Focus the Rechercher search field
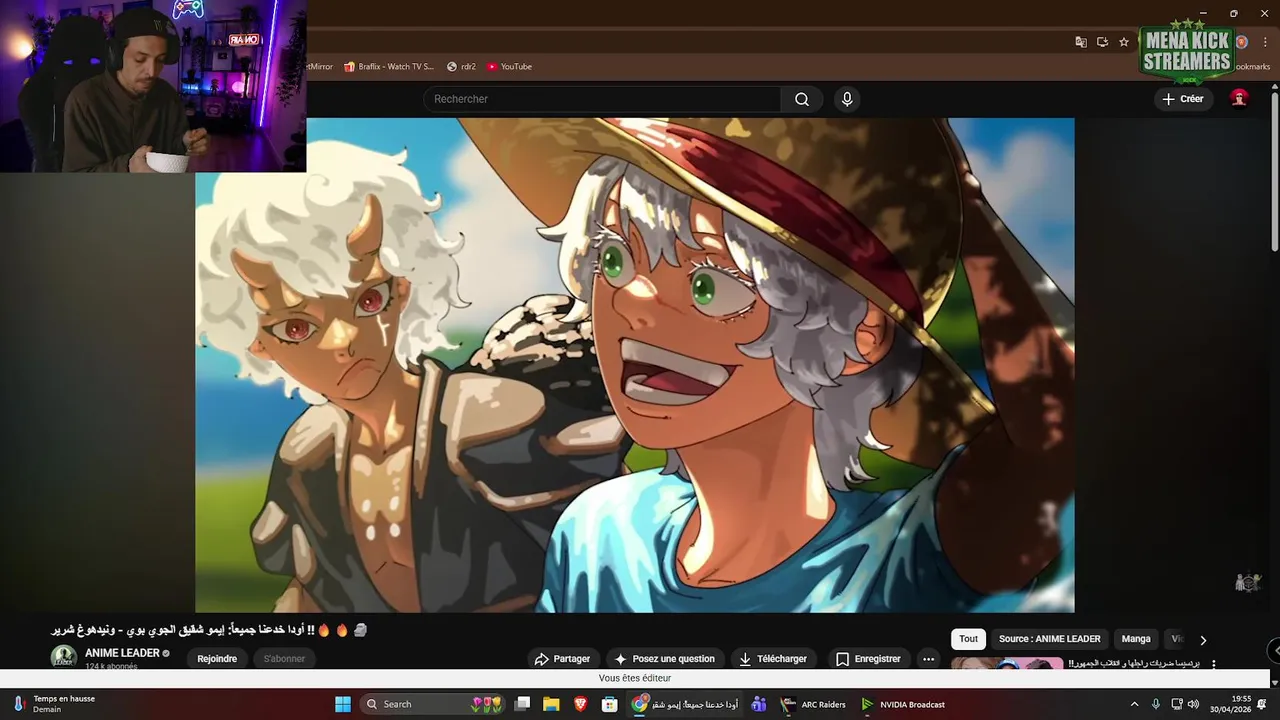 click(x=602, y=99)
